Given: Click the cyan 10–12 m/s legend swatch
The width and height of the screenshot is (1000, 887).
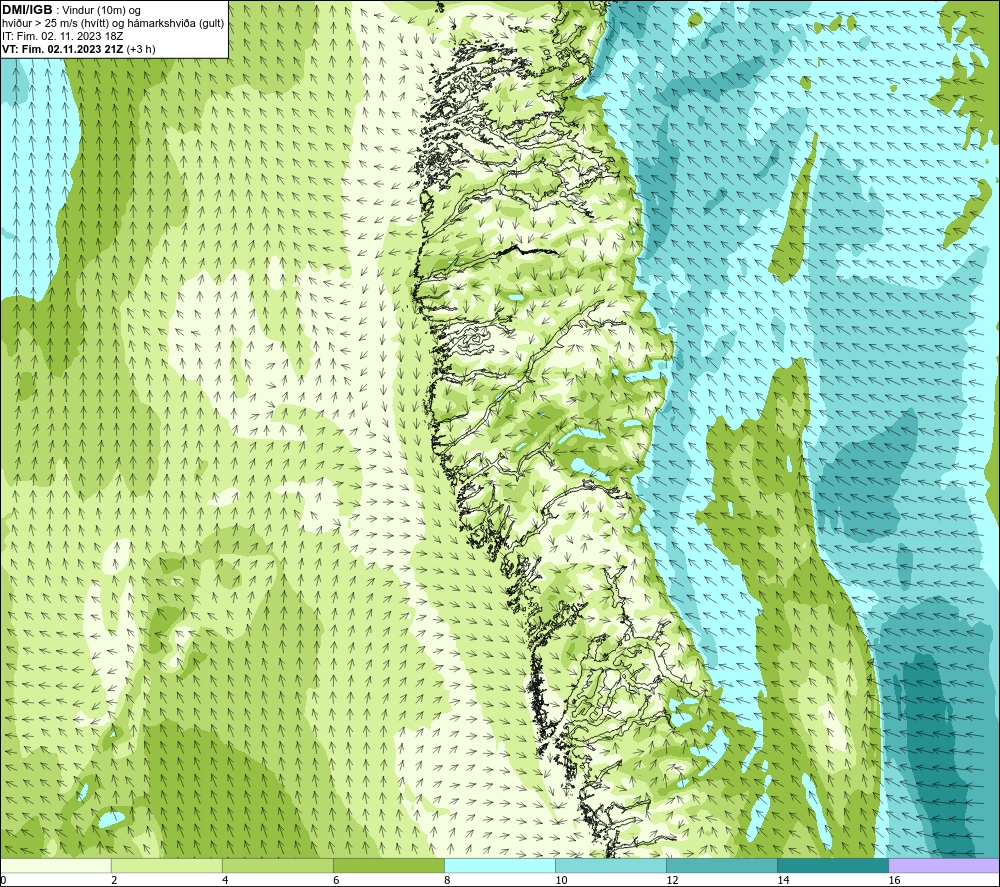Looking at the screenshot, I should click(x=610, y=865).
